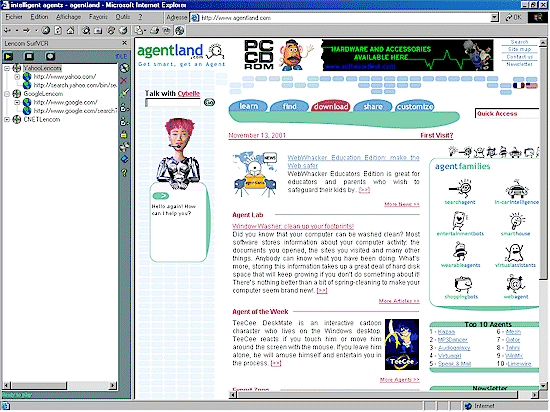Switch to the customize tab
Screen dimensions: 550x412
point(415,106)
